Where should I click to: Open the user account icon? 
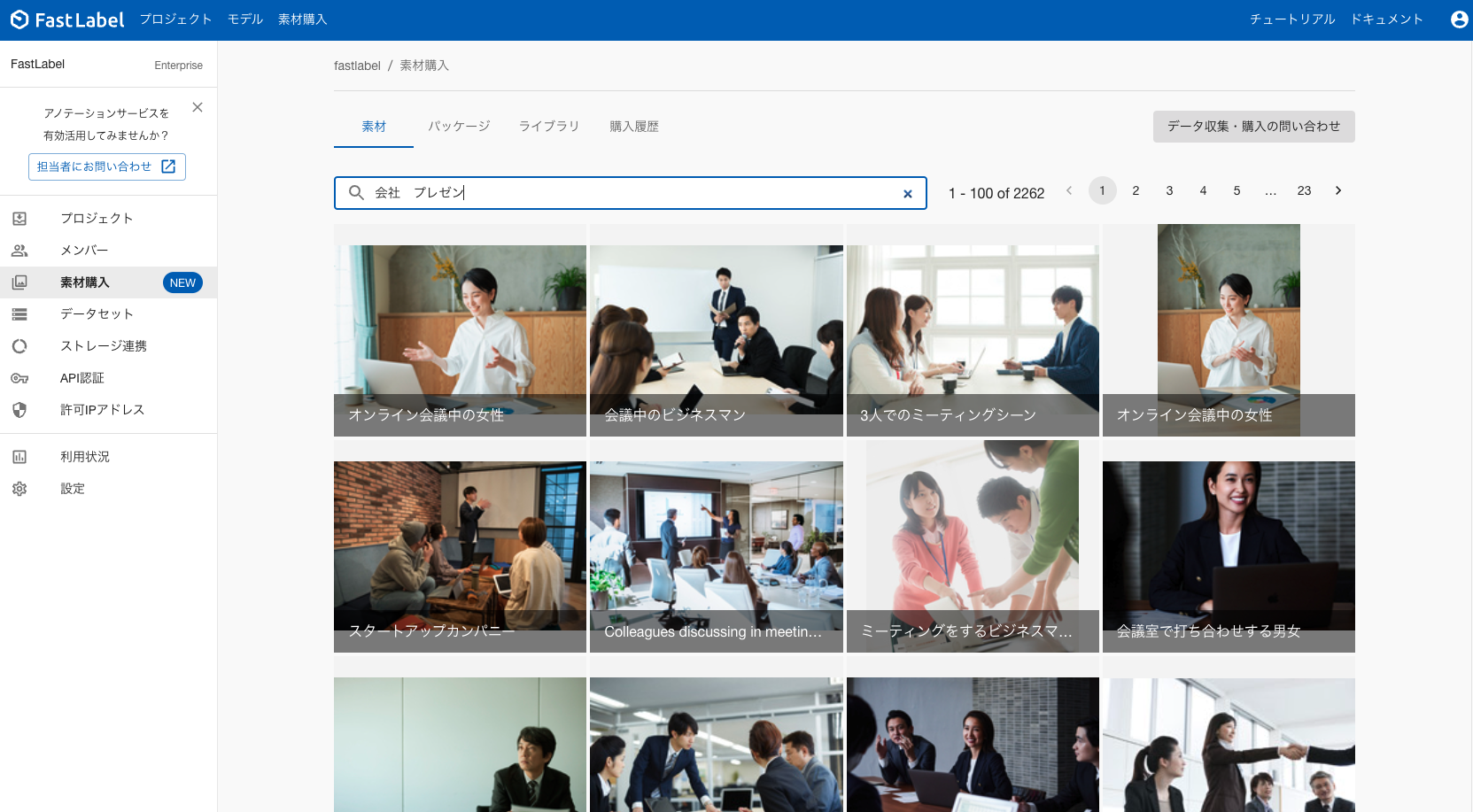(x=1459, y=19)
